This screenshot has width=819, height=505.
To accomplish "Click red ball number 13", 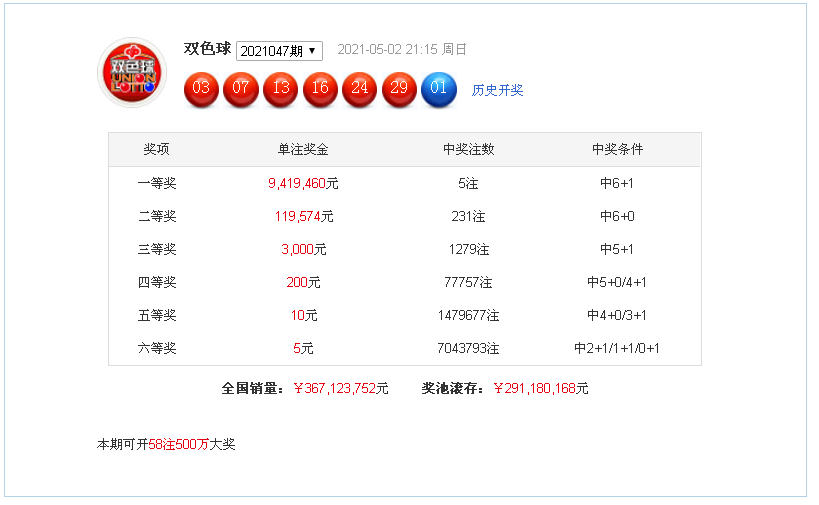I will (x=280, y=89).
